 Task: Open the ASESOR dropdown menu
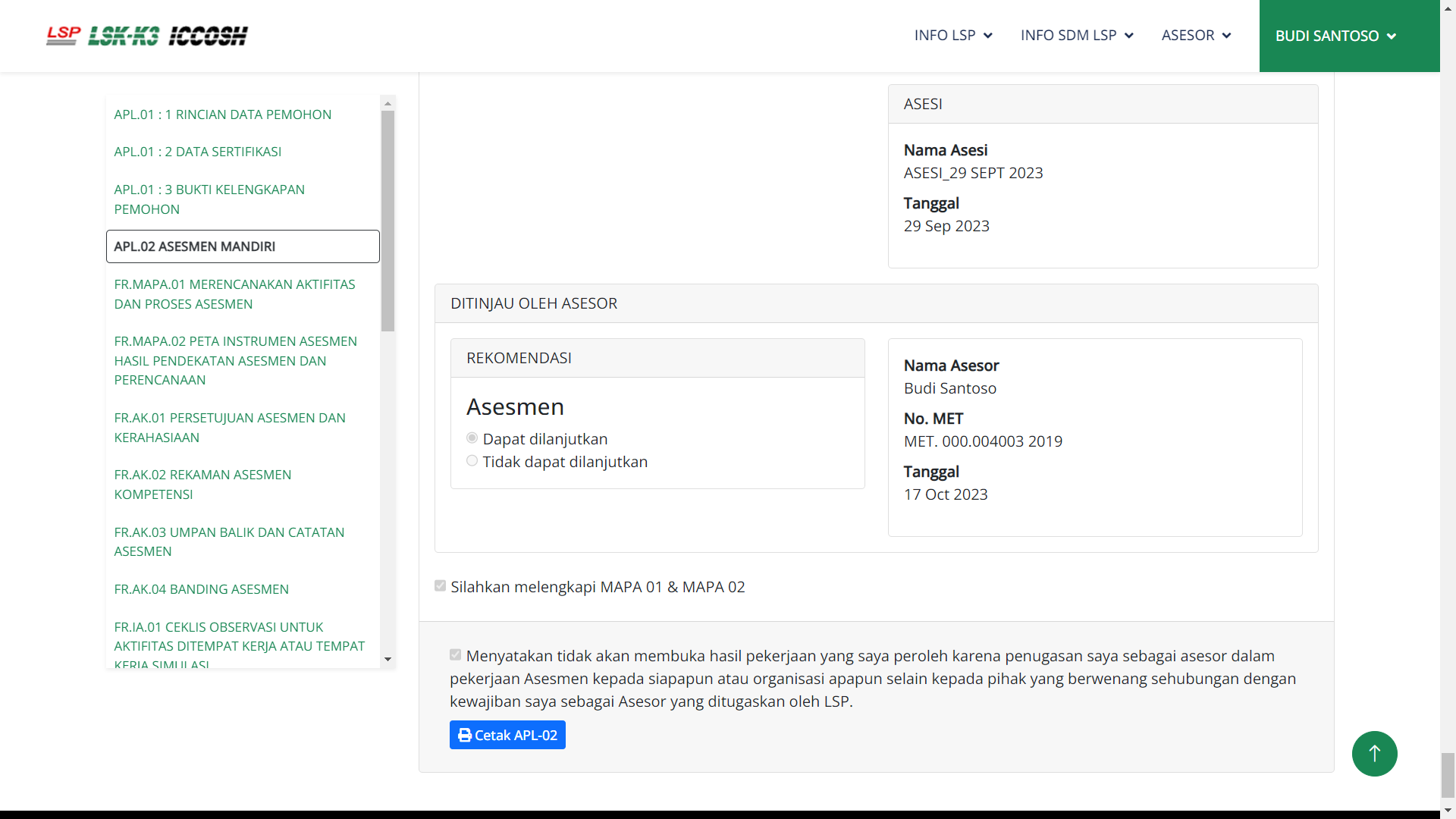1195,36
